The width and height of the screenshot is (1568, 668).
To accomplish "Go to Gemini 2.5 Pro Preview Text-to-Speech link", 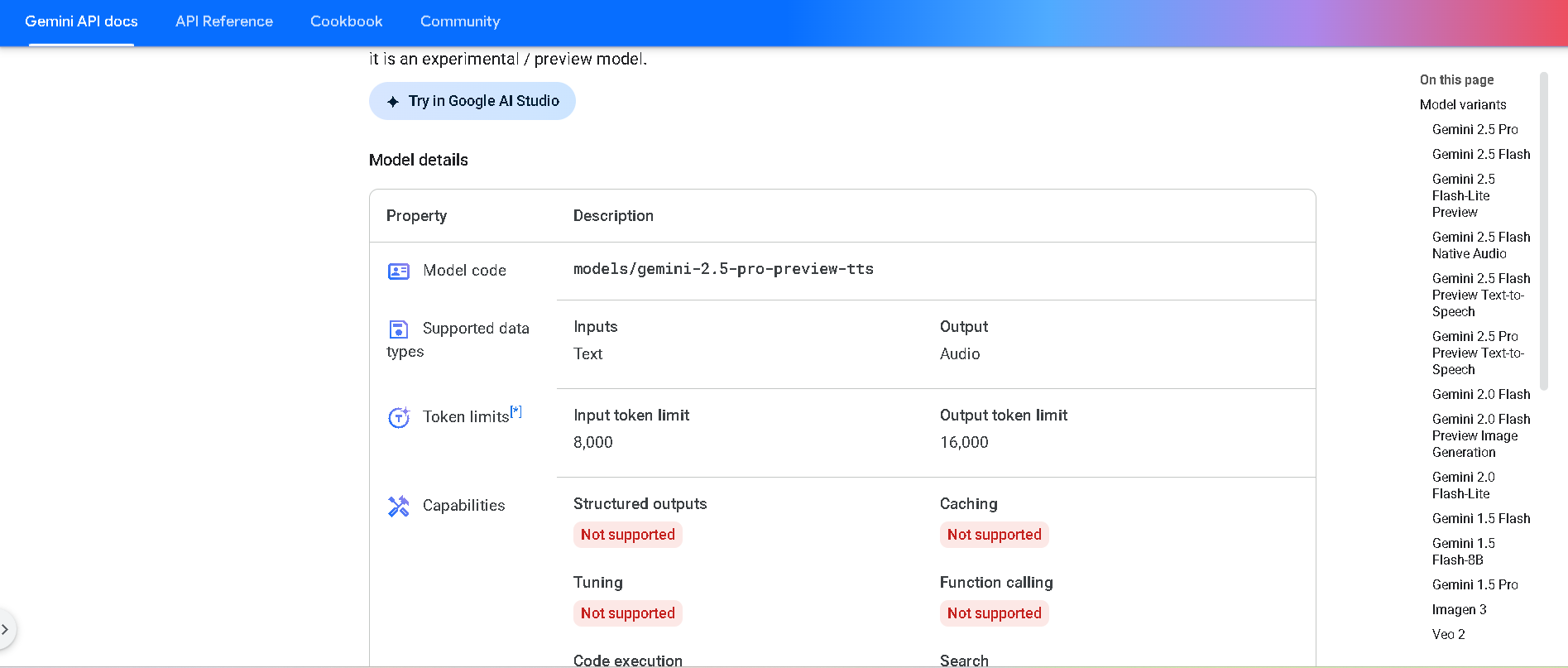I will [1478, 353].
